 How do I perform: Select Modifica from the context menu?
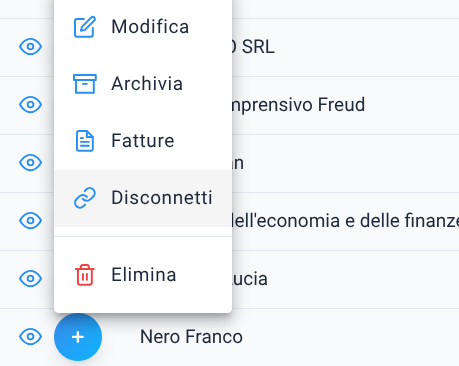pyautogui.click(x=143, y=27)
